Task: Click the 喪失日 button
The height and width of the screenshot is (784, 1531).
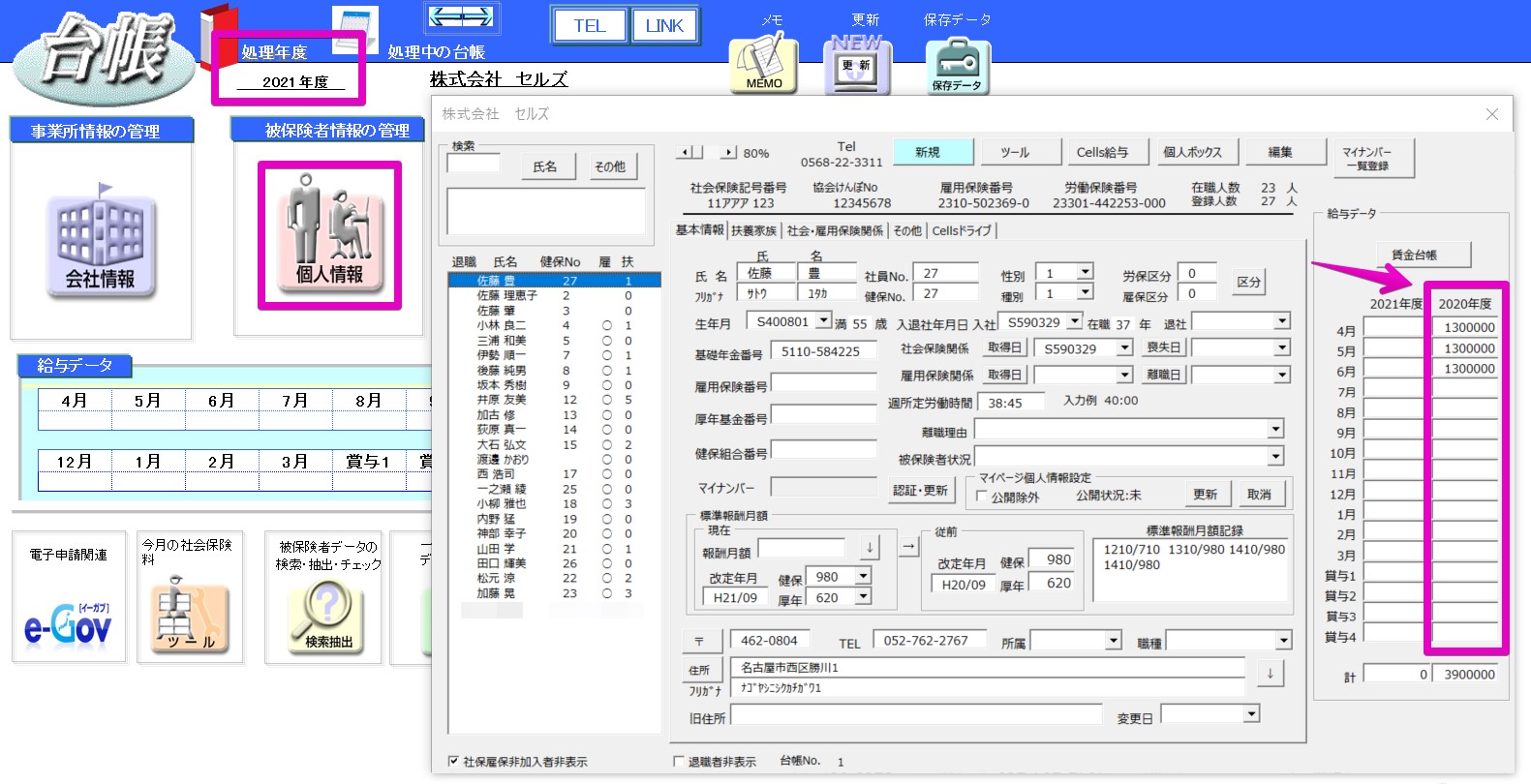Action: [x=1163, y=347]
